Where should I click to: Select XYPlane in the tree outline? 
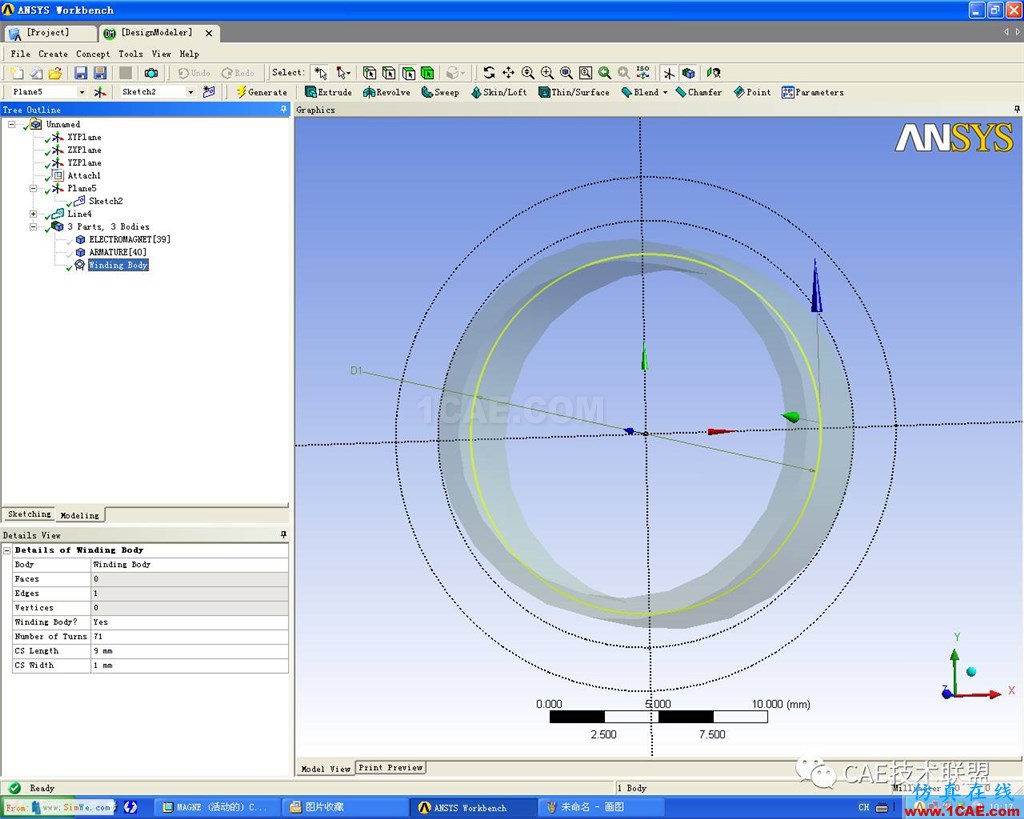point(84,137)
